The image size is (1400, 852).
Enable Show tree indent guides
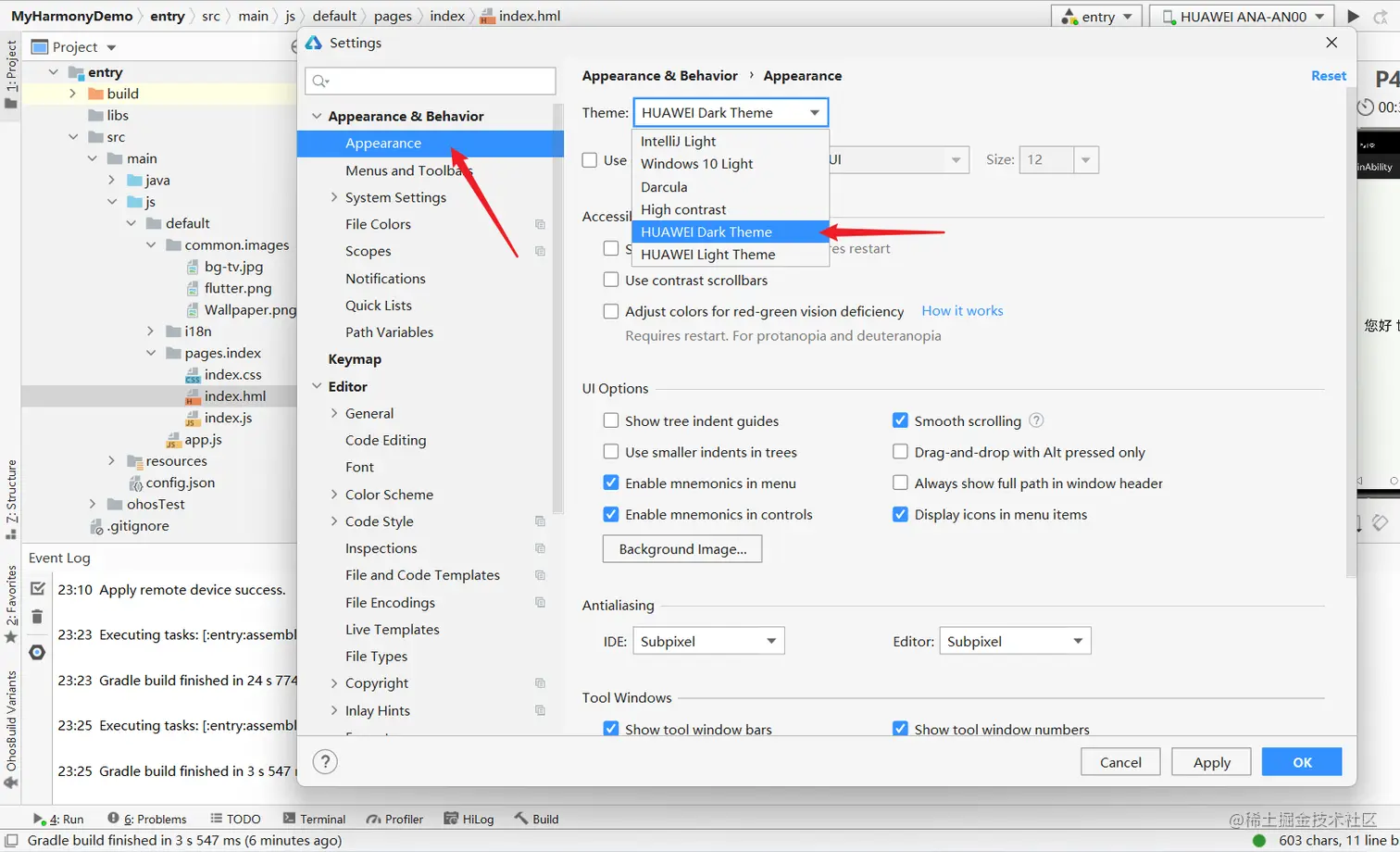pyautogui.click(x=610, y=420)
